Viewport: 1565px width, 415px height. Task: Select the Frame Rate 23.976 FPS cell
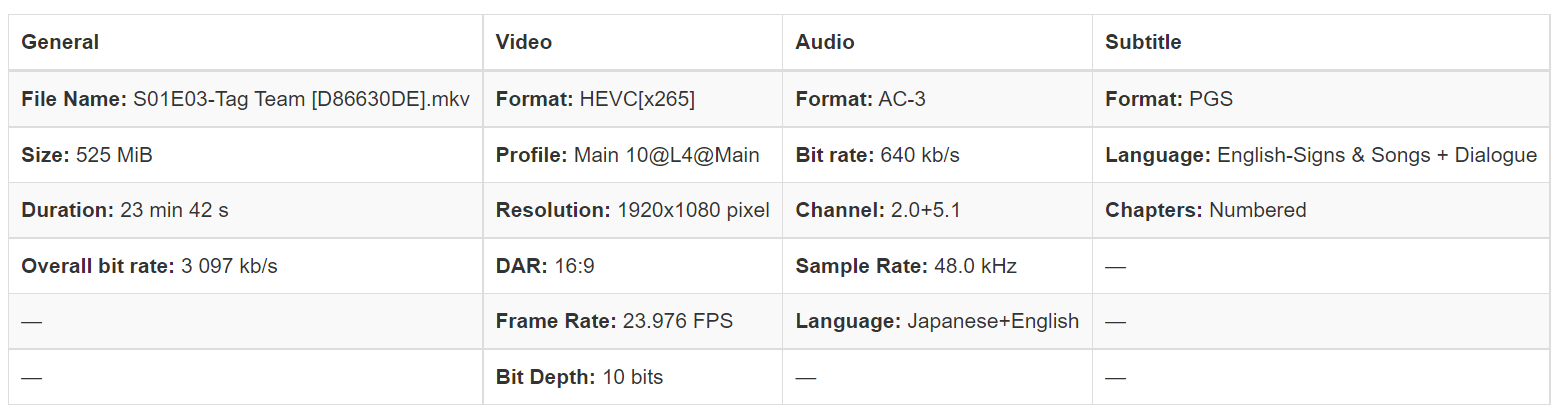[614, 321]
